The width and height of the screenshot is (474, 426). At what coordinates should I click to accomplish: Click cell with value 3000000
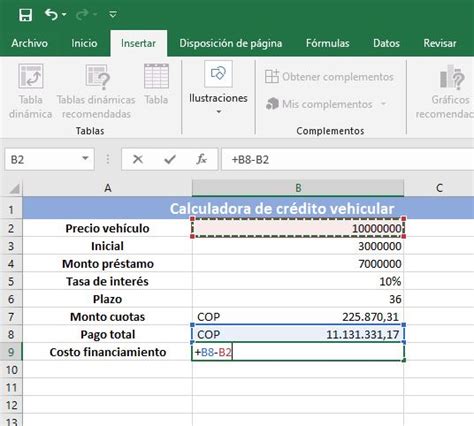[298, 246]
